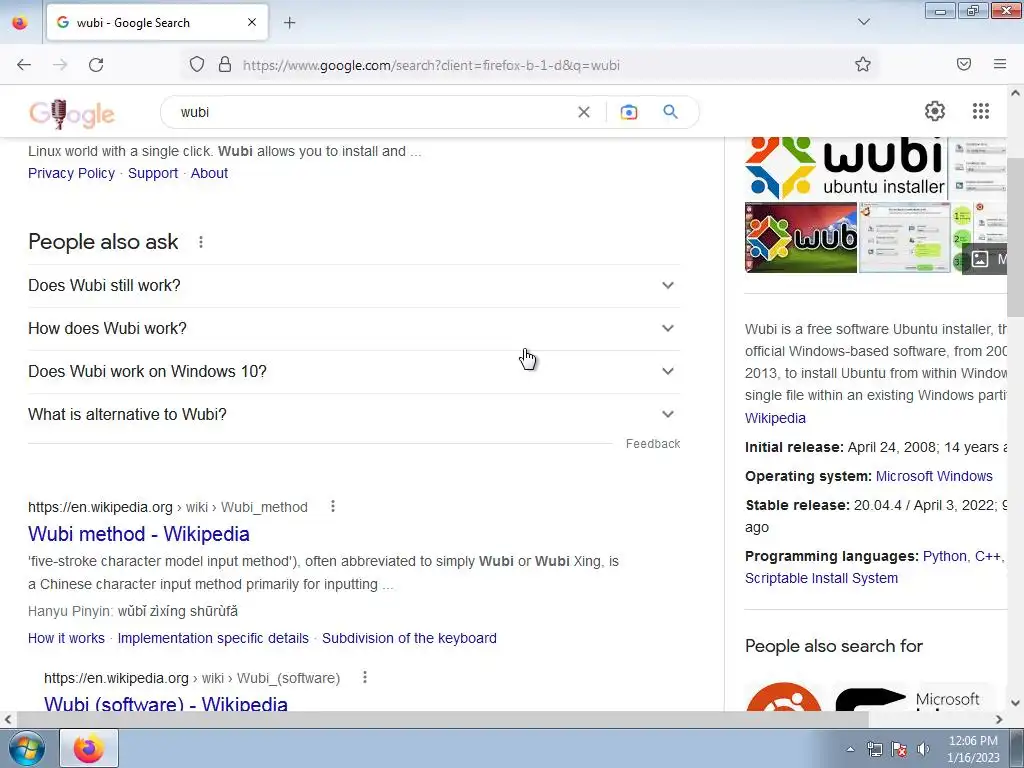Expand Does Wubi still work question
Viewport: 1024px width, 768px height.
pos(354,285)
